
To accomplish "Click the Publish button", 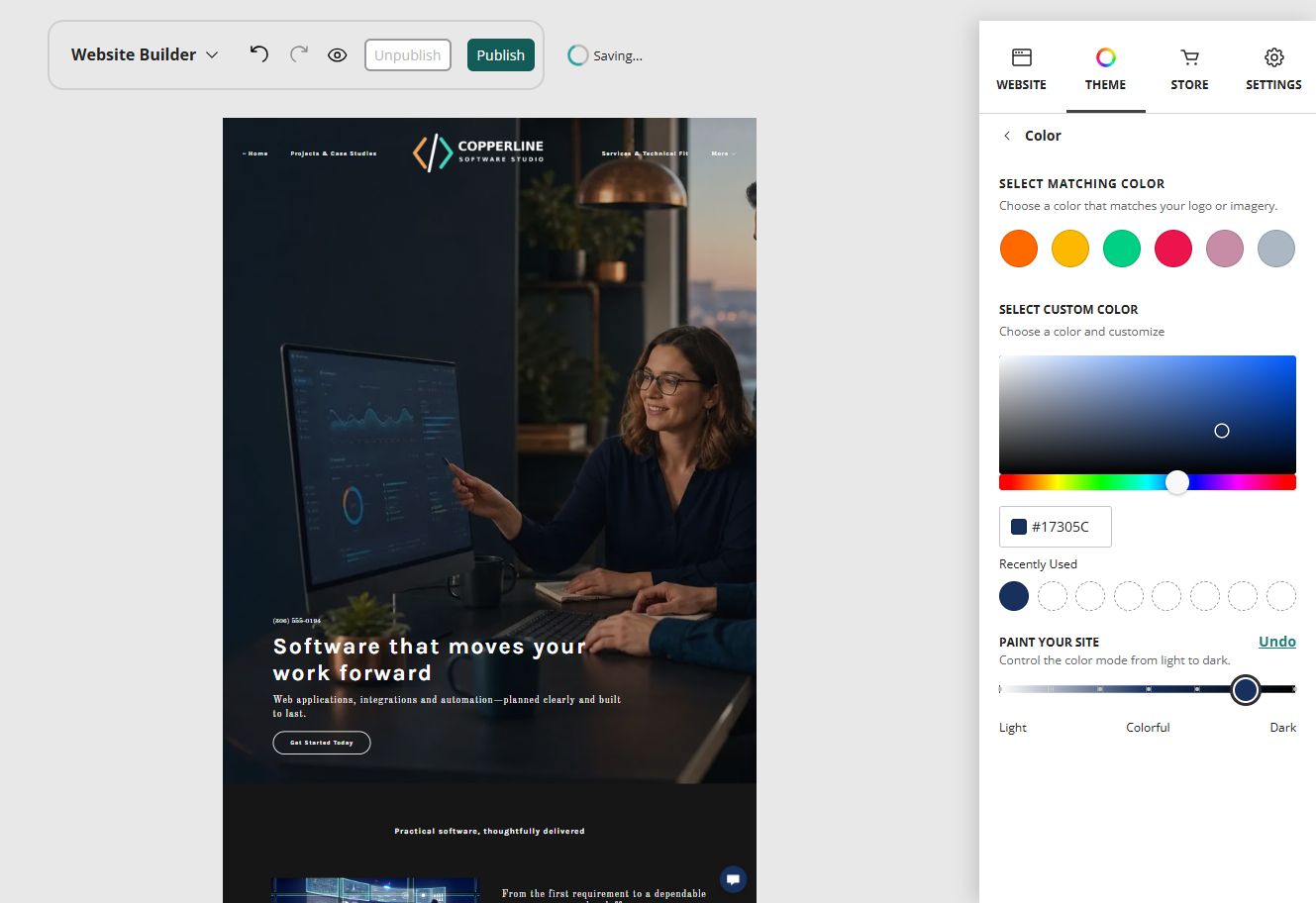I will [x=501, y=55].
